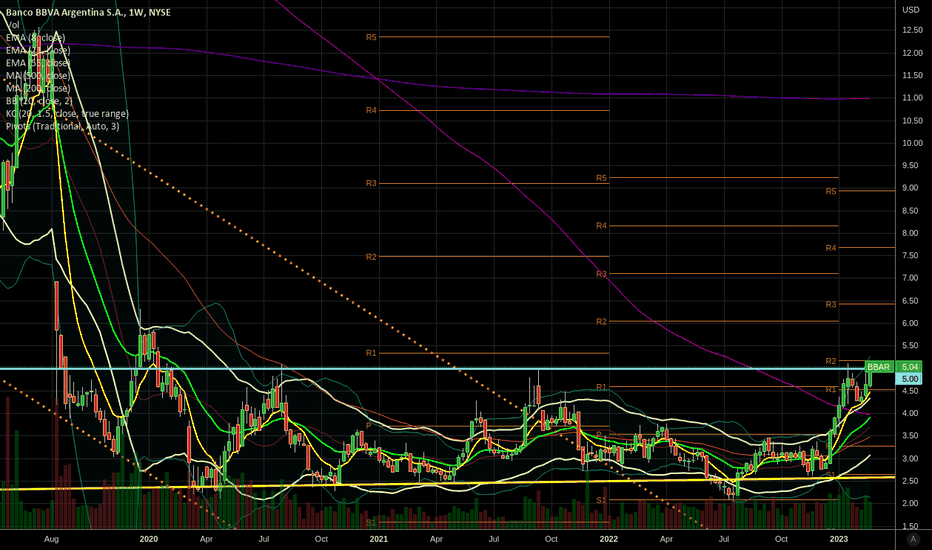Click the 2020 label on time axis
The image size is (932, 550).
pos(149,539)
